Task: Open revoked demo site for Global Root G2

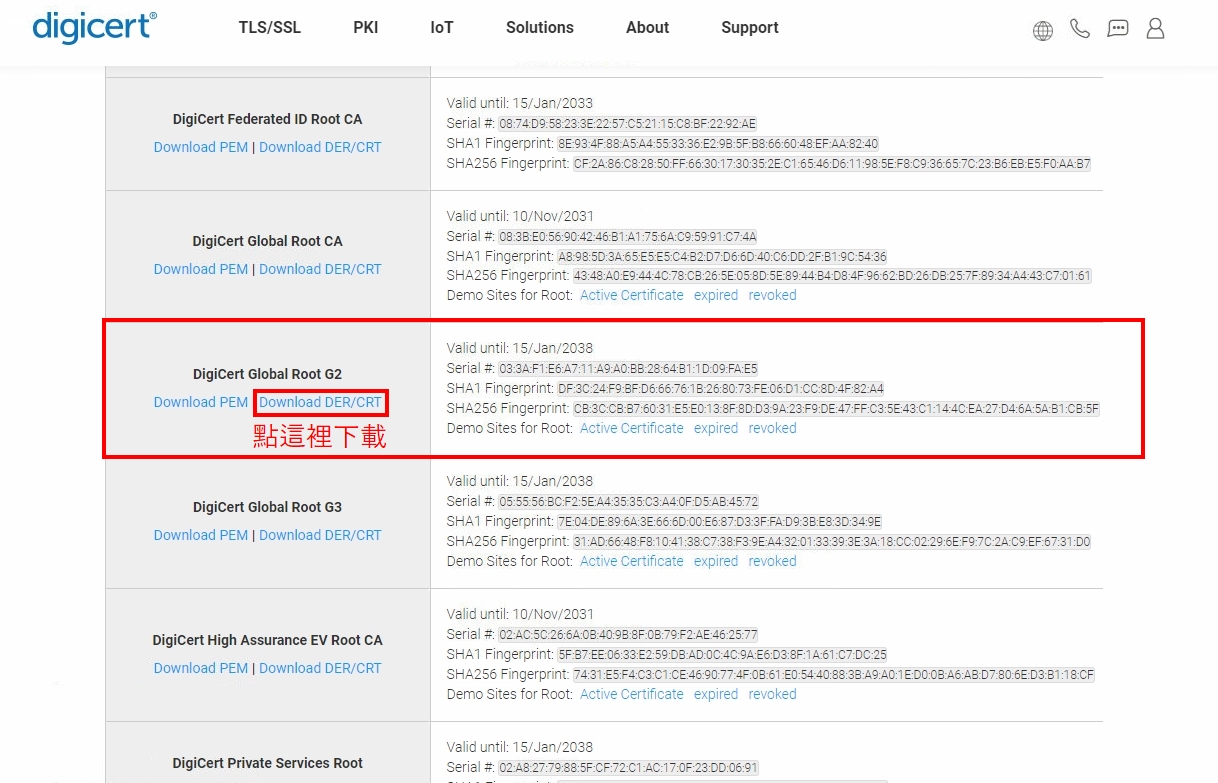Action: [773, 428]
